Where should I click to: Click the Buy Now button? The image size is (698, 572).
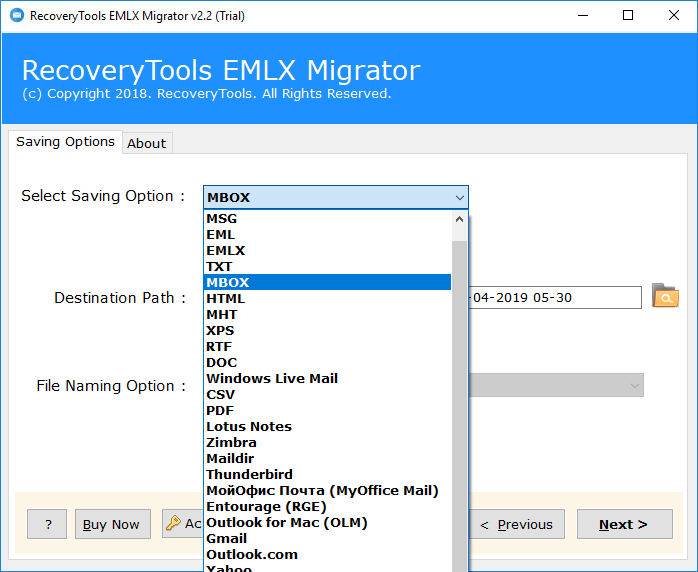[x=113, y=524]
